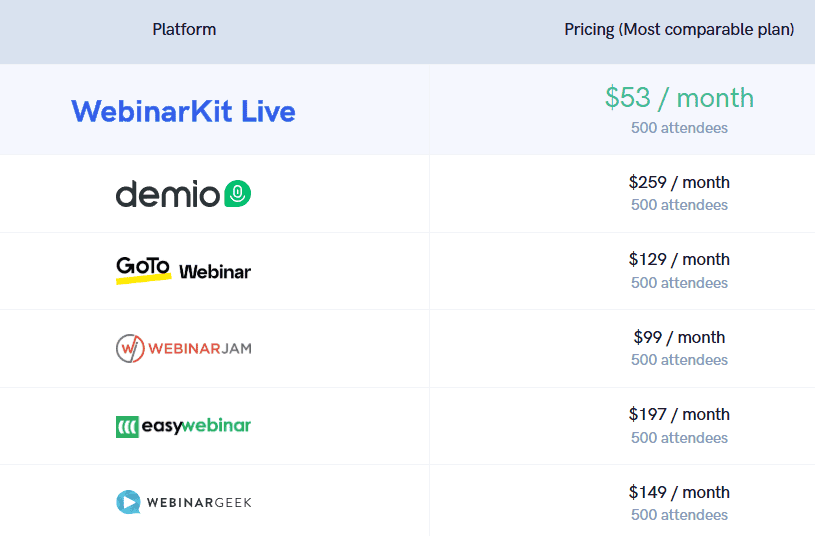The width and height of the screenshot is (815, 536).
Task: Select the WebinarJam $99 / month price
Action: (679, 337)
